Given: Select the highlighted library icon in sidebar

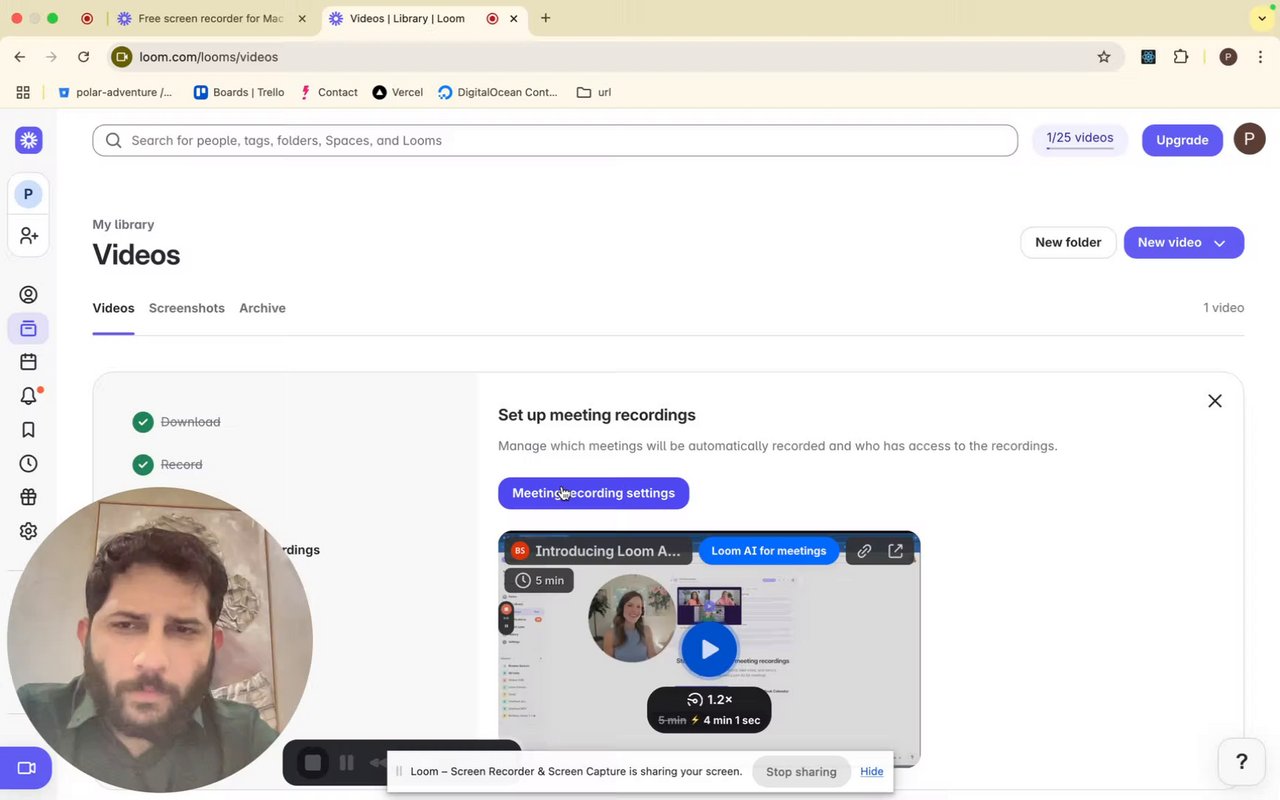Looking at the screenshot, I should pyautogui.click(x=28, y=328).
